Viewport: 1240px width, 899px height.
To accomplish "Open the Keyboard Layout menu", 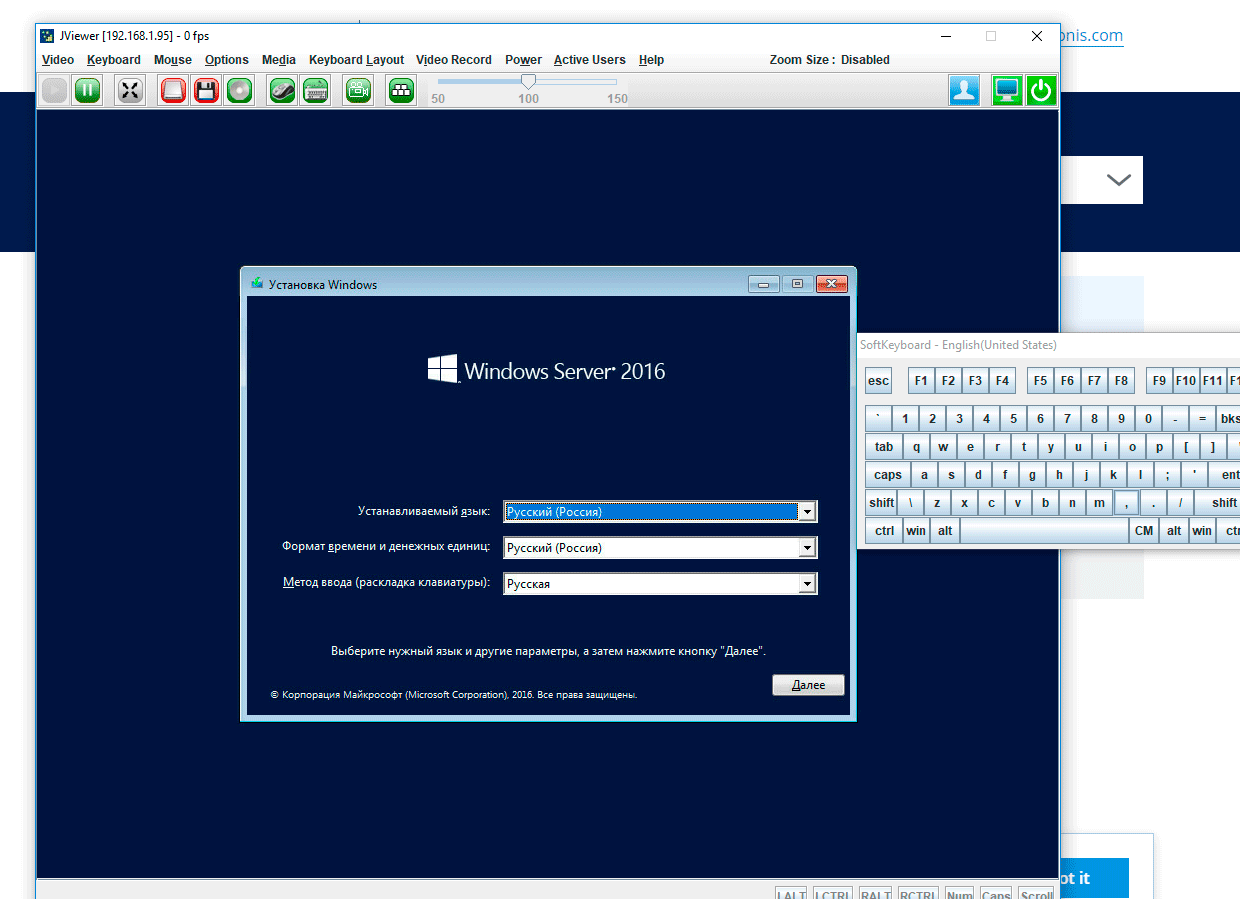I will point(357,60).
